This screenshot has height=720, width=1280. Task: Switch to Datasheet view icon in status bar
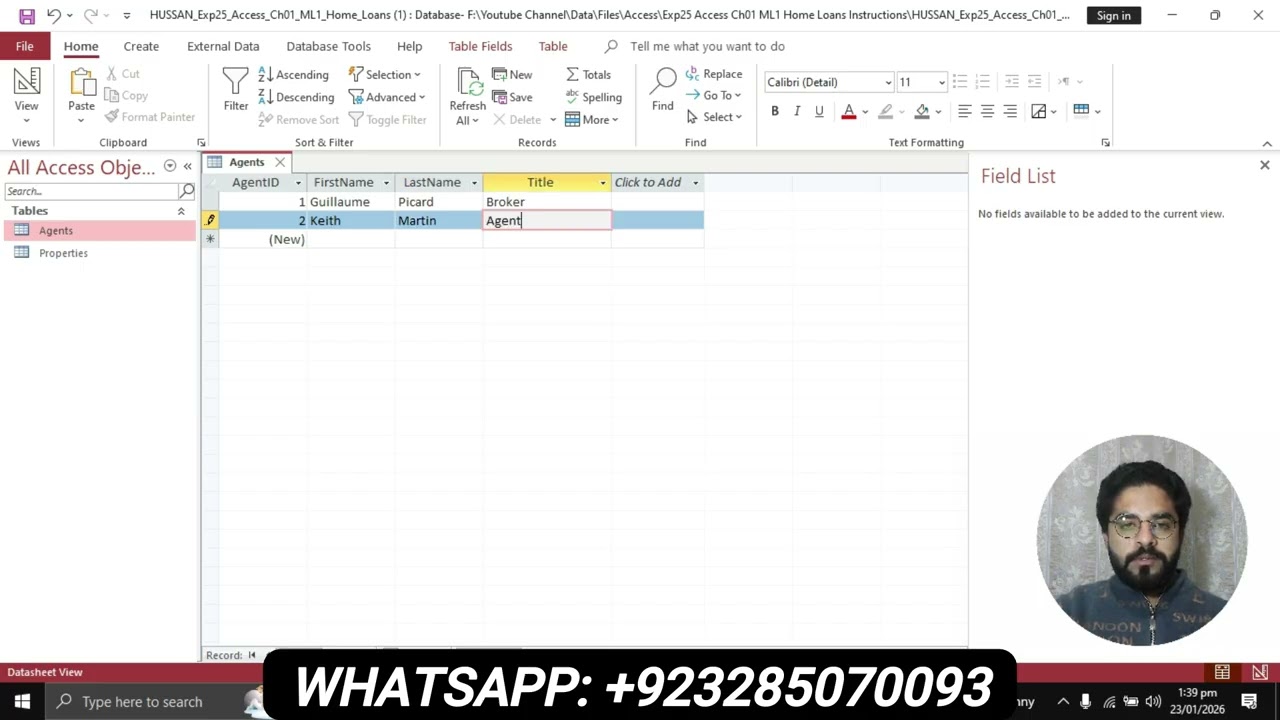(1222, 672)
